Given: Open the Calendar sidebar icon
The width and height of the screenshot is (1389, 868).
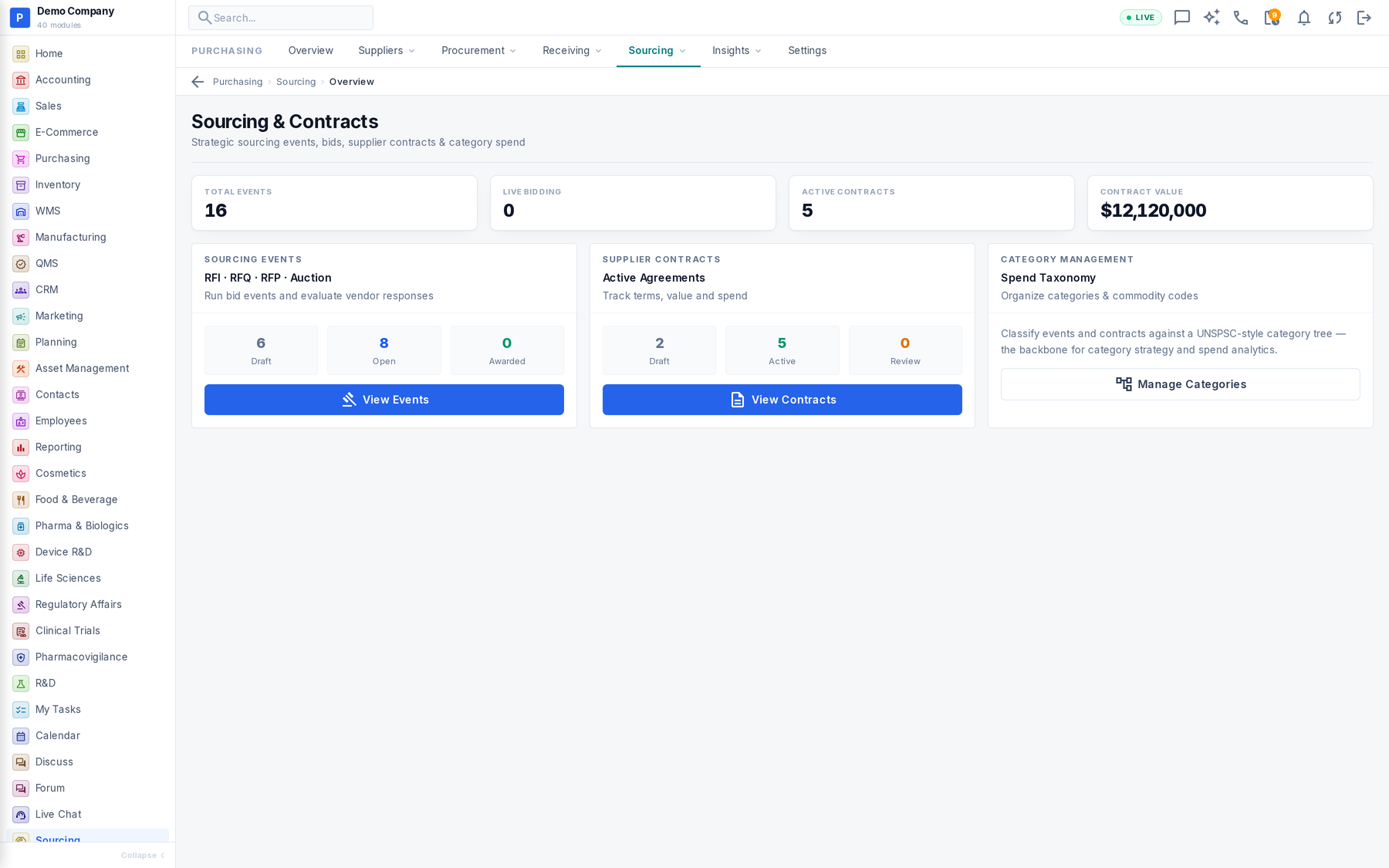Looking at the screenshot, I should coord(21,736).
